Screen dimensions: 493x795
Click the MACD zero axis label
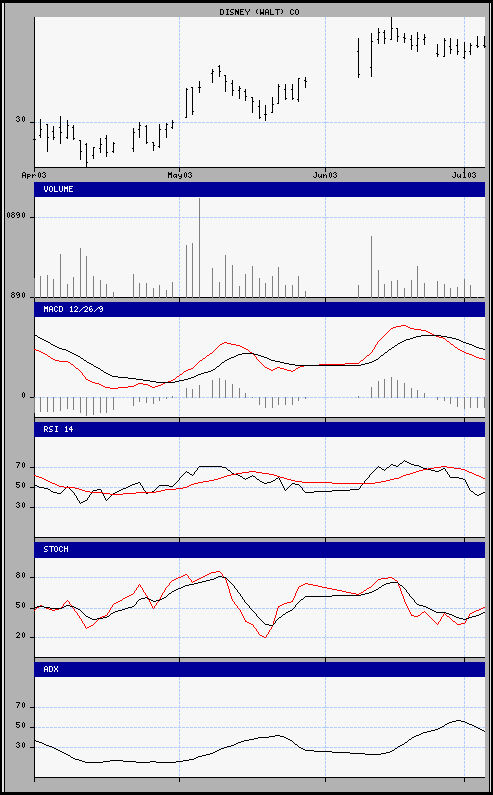(23, 395)
